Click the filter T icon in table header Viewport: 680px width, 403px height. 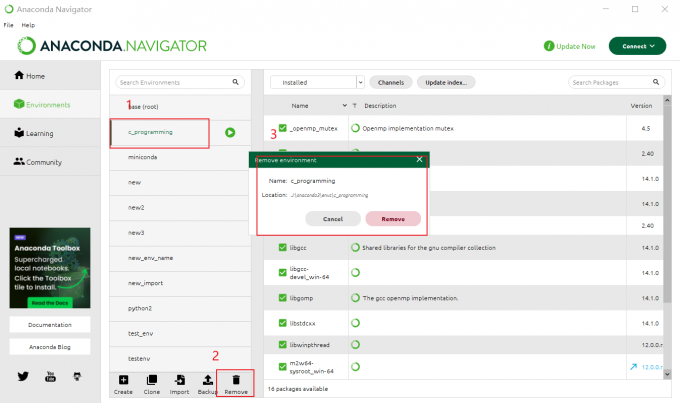coord(354,105)
